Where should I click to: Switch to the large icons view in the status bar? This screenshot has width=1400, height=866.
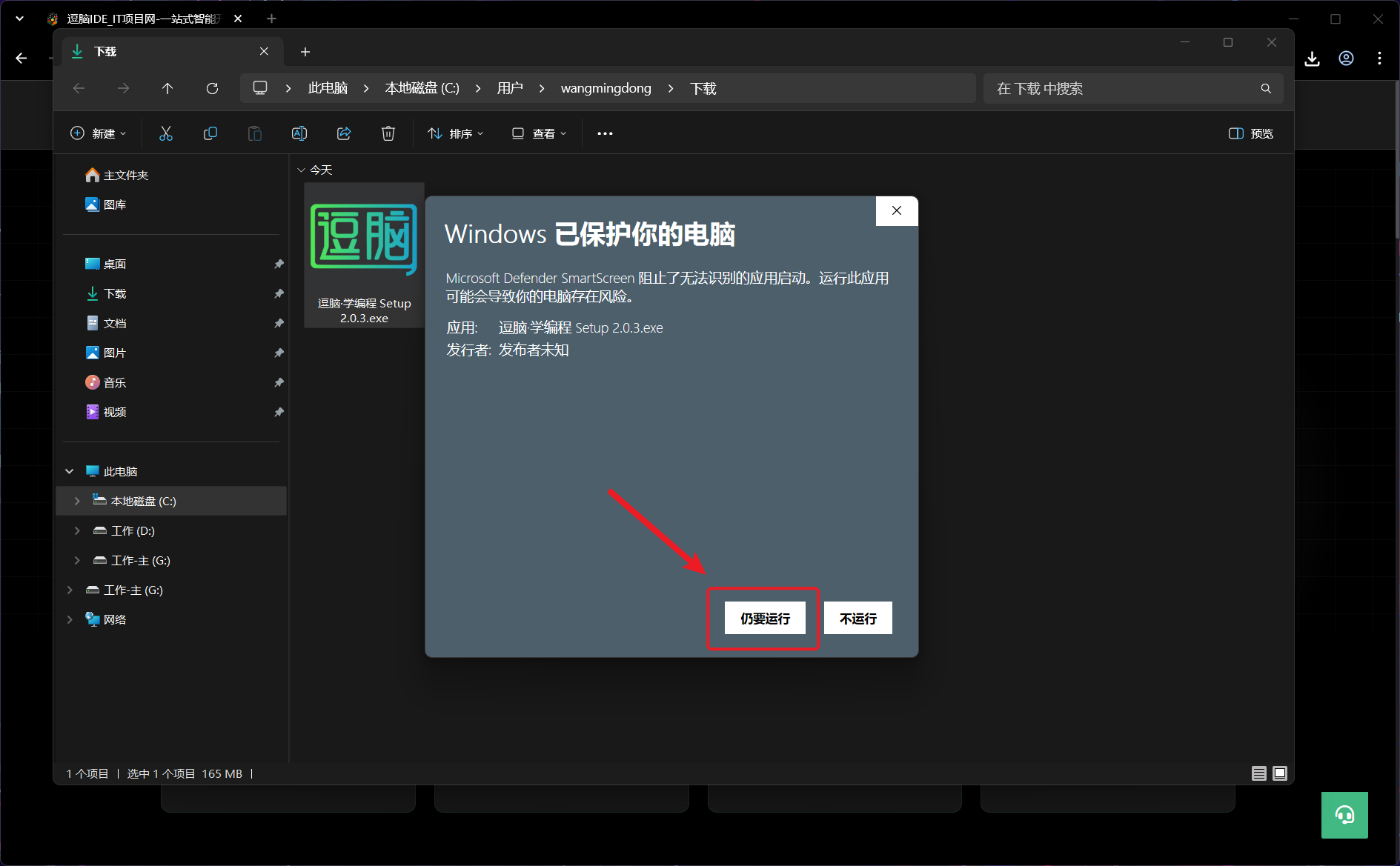tap(1280, 773)
